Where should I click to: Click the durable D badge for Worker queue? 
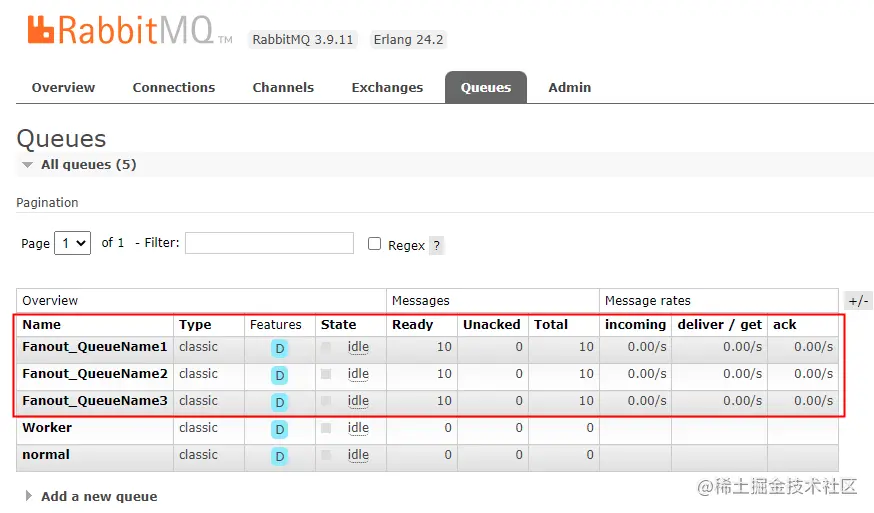click(x=279, y=429)
